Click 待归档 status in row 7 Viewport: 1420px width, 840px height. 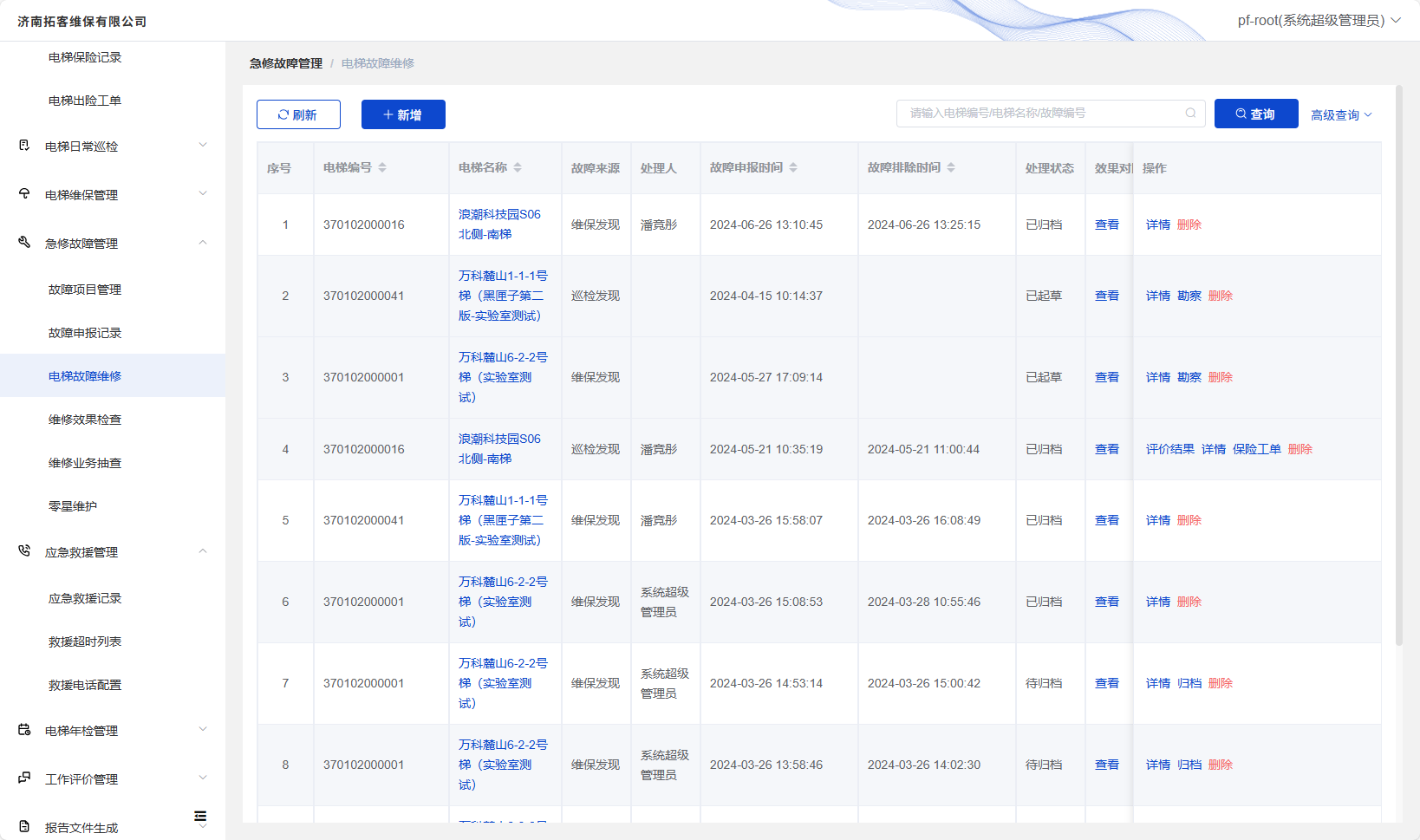point(1044,683)
